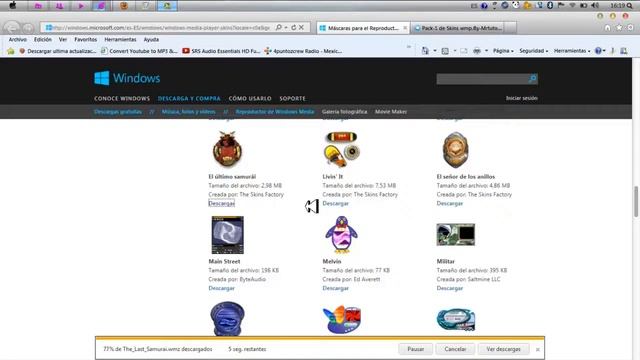Click the Melvin penguin skin thumbnail

341,234
